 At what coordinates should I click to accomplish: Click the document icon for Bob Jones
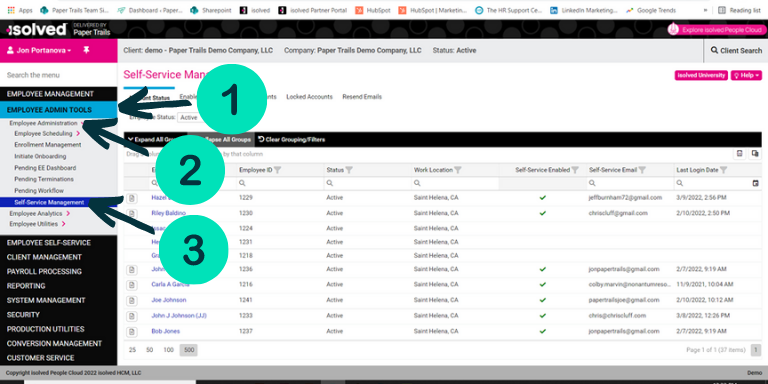(131, 332)
